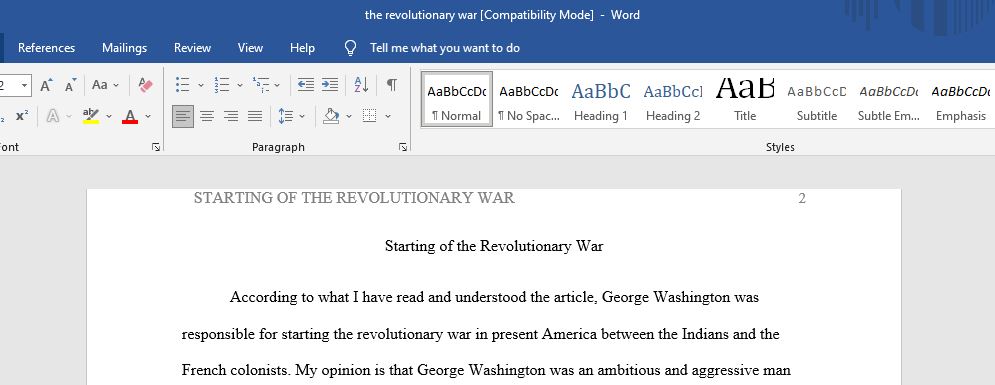
Task: Open the font color dropdown arrow
Action: click(148, 116)
